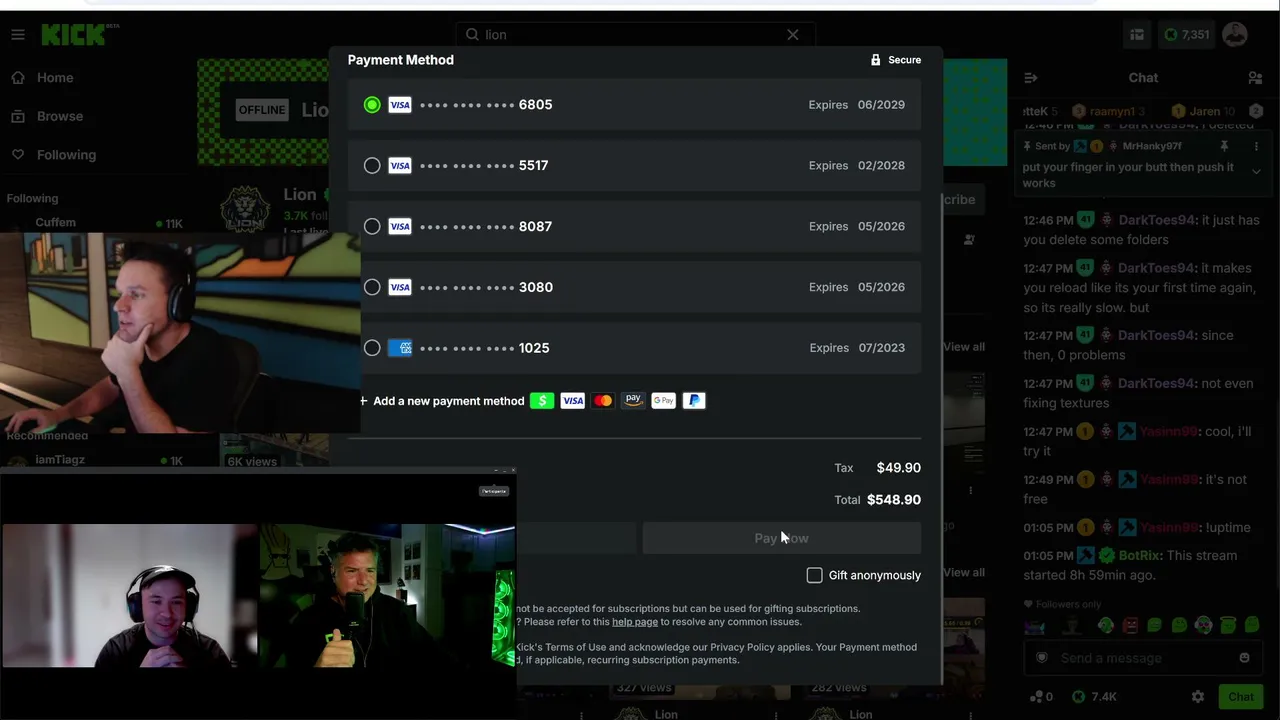Image resolution: width=1280 pixels, height=720 pixels.
Task: Click the green Chat send button
Action: 1241,697
